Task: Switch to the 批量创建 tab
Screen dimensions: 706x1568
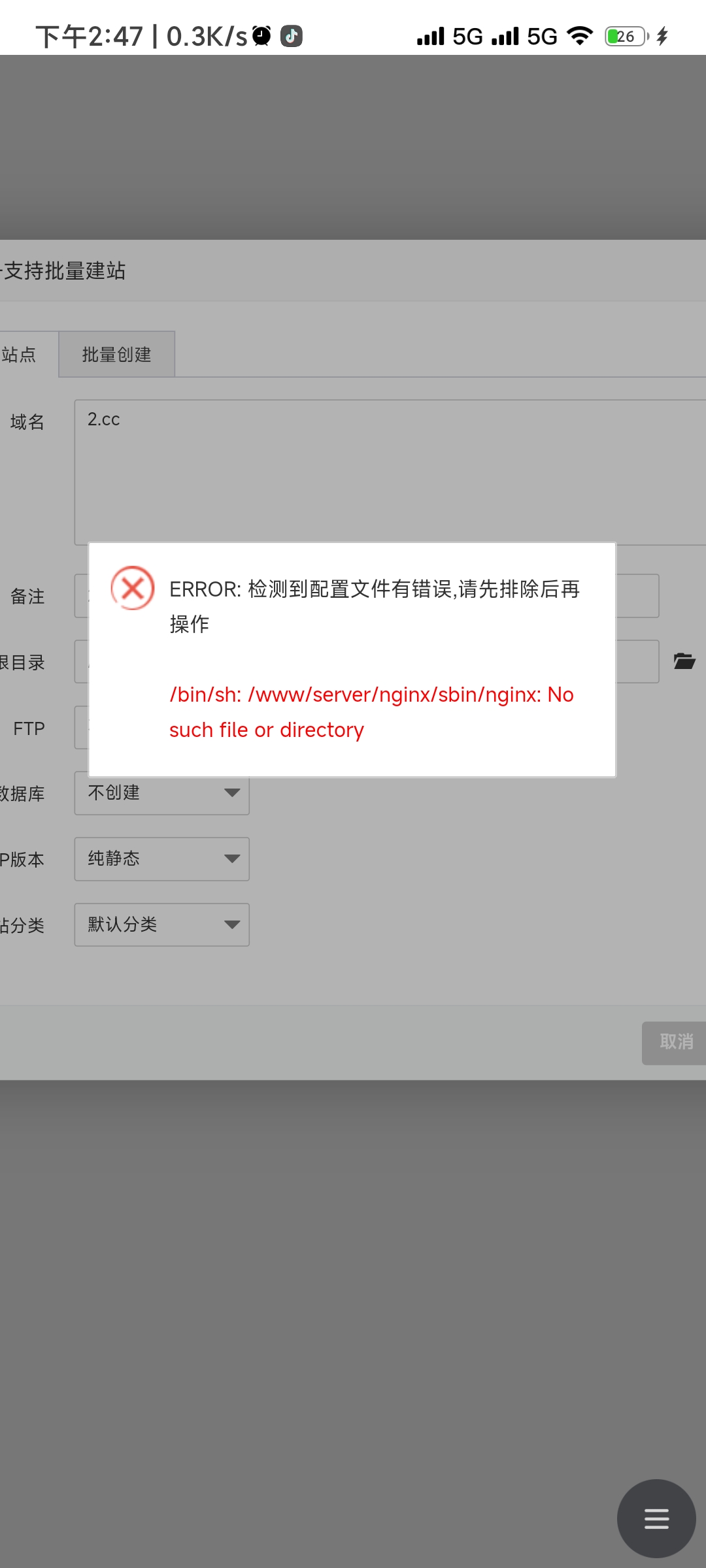Action: (x=117, y=354)
